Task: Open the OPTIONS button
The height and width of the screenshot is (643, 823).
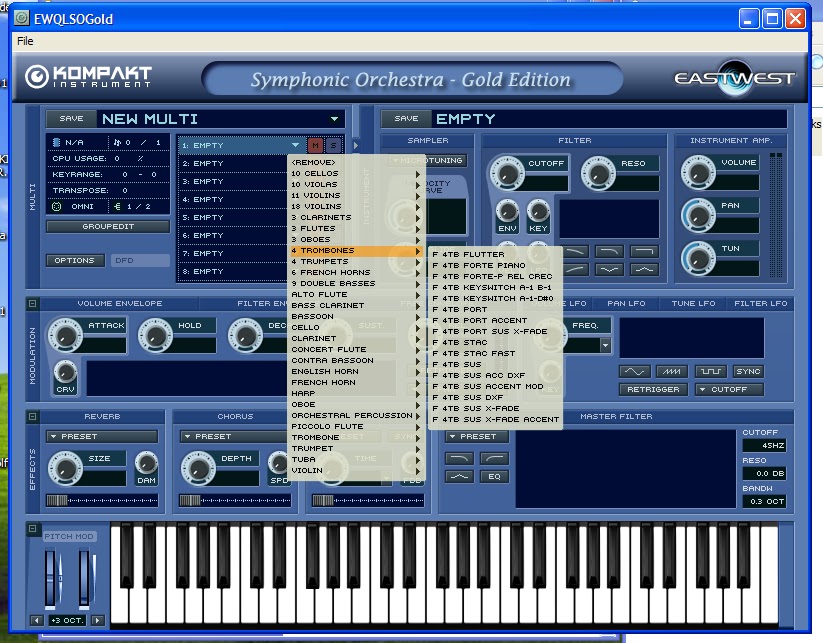Action: tap(75, 260)
